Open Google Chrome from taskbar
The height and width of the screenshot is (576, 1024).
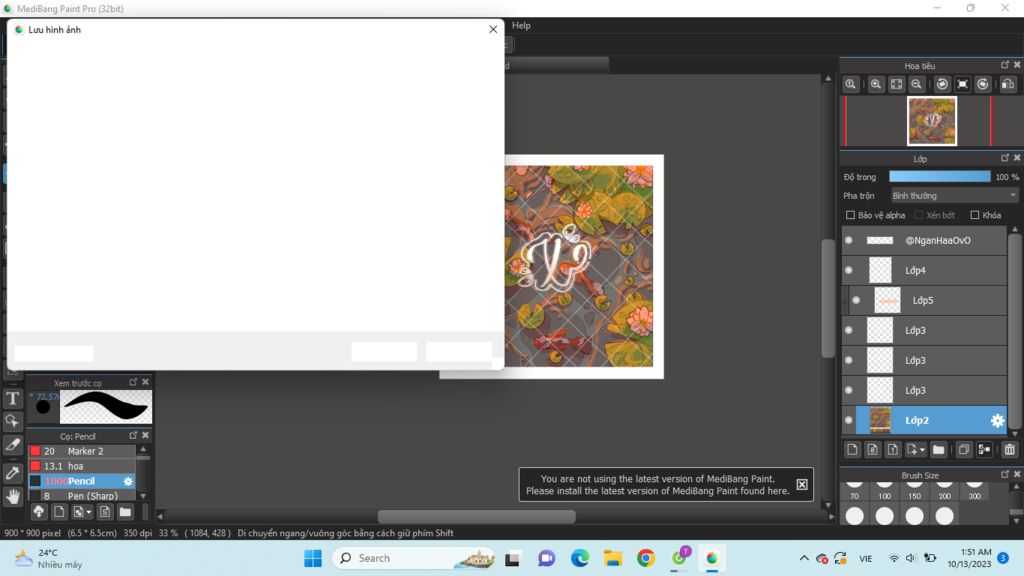click(x=646, y=558)
